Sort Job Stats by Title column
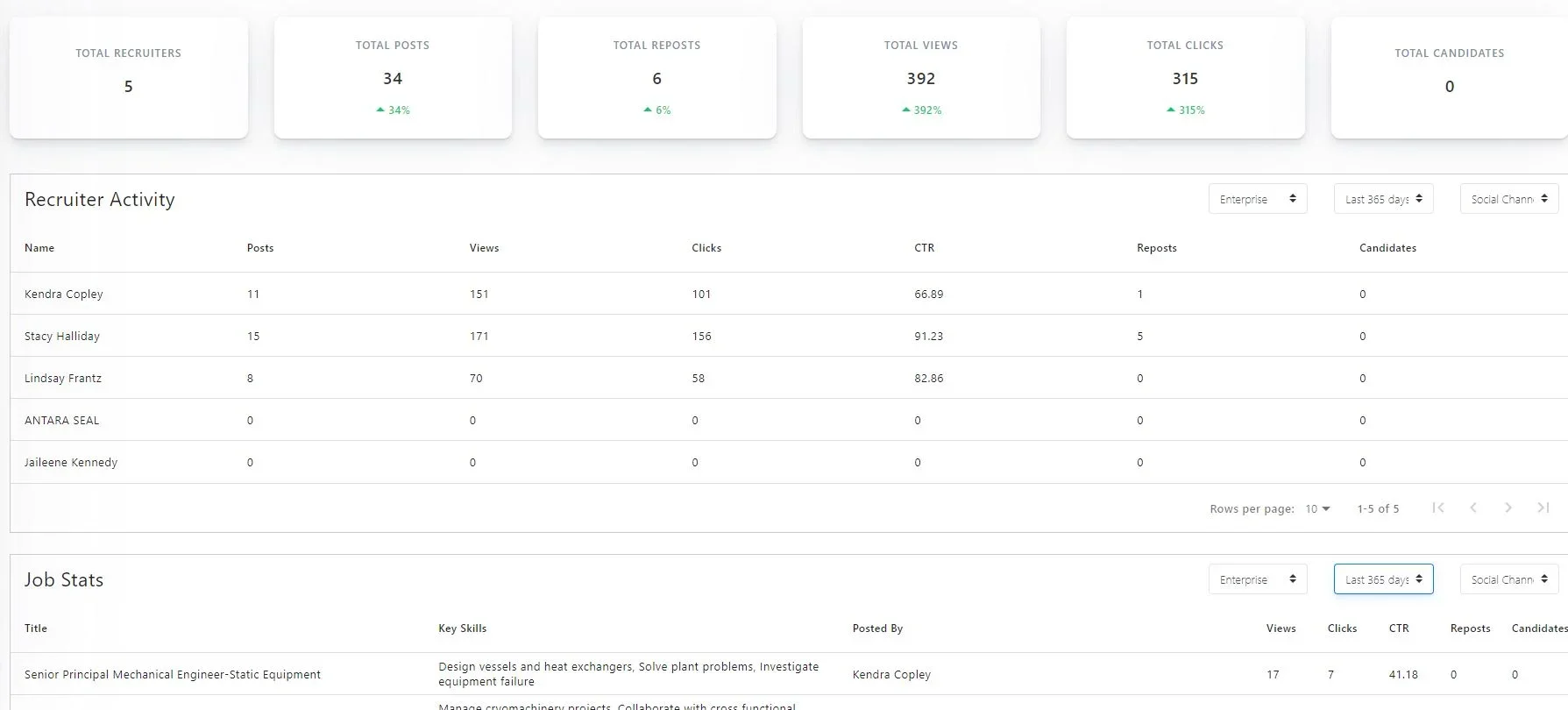Viewport: 1568px width, 710px height. tap(36, 628)
